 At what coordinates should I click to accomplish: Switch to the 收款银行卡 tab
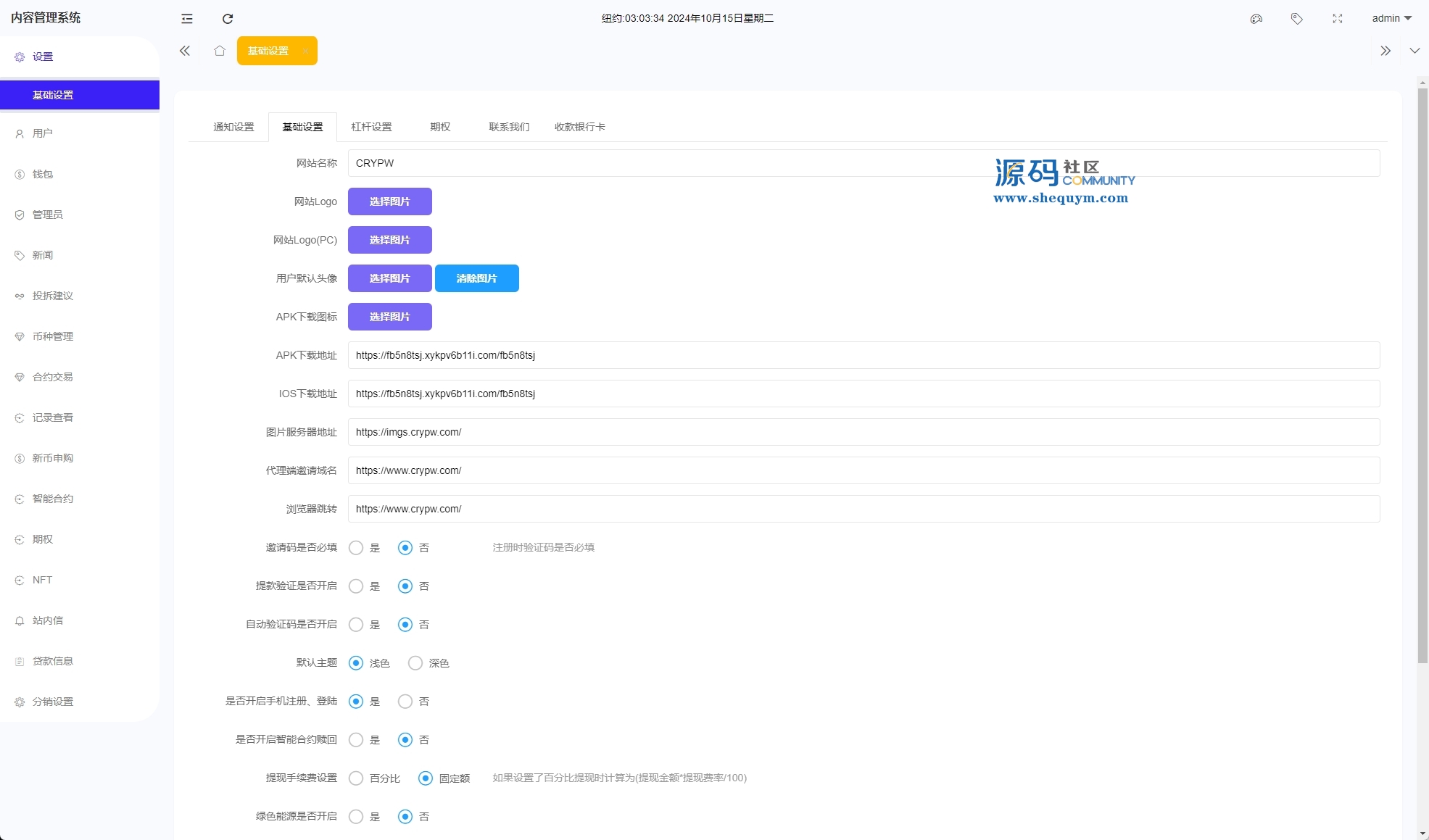click(x=579, y=127)
